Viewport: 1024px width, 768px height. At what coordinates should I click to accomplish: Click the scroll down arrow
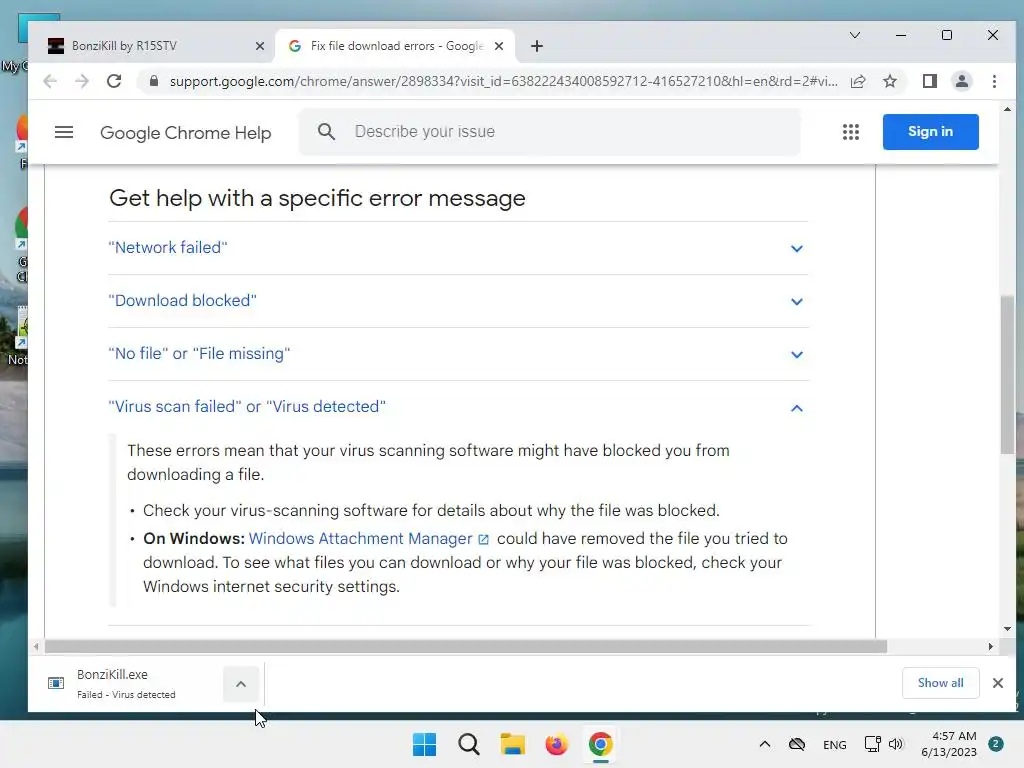click(x=1006, y=629)
